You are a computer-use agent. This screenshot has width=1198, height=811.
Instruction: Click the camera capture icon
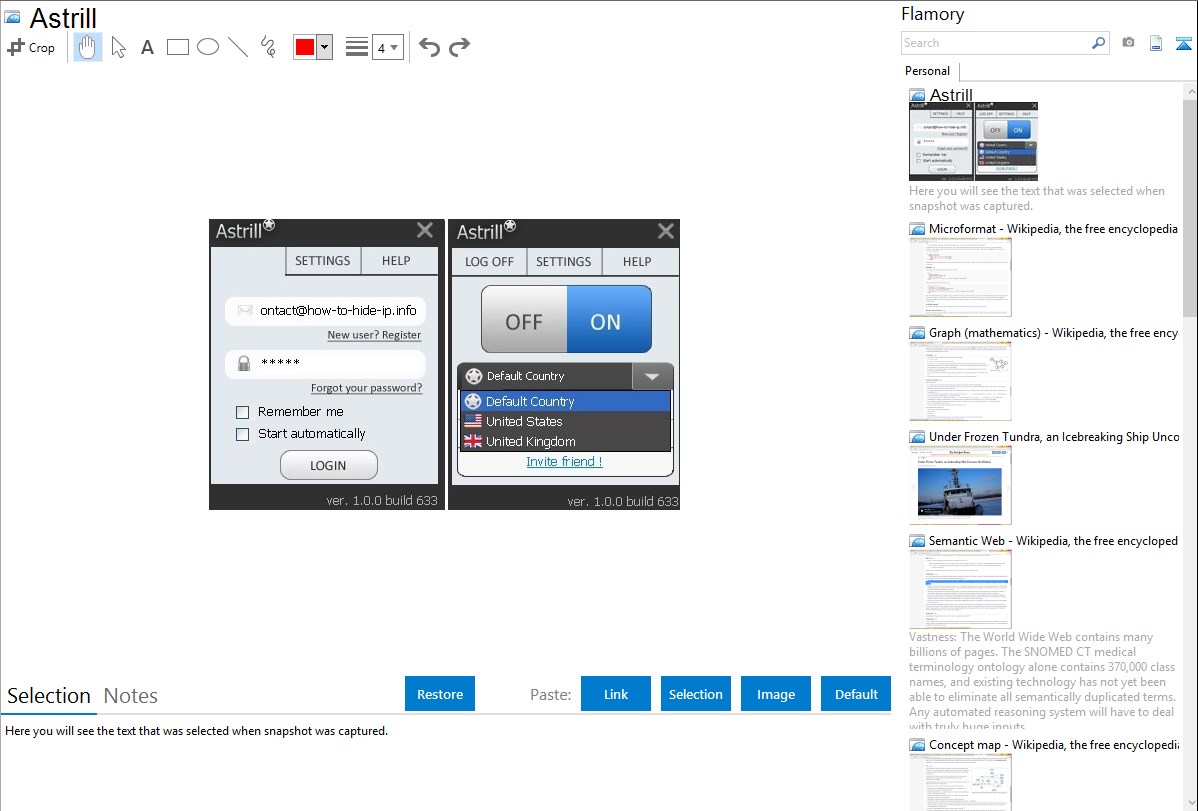coord(1128,43)
